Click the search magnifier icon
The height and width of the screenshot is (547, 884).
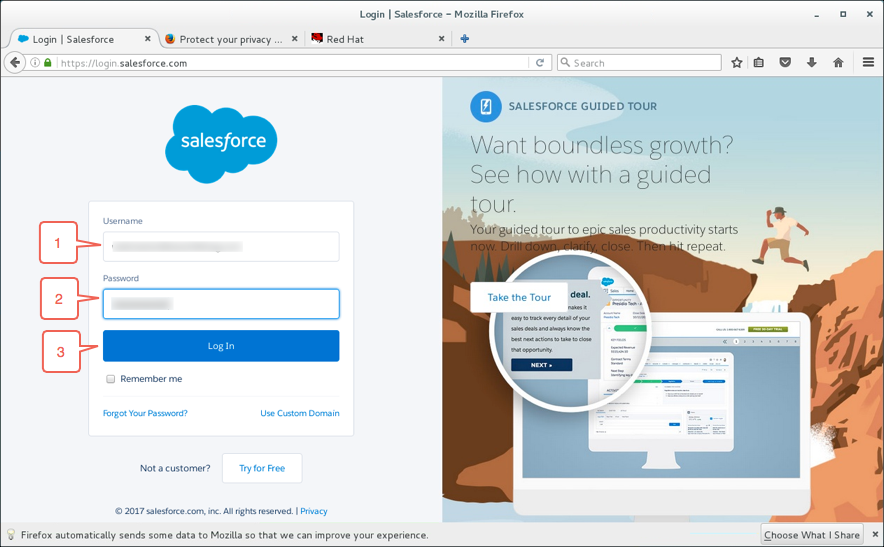click(x=565, y=63)
